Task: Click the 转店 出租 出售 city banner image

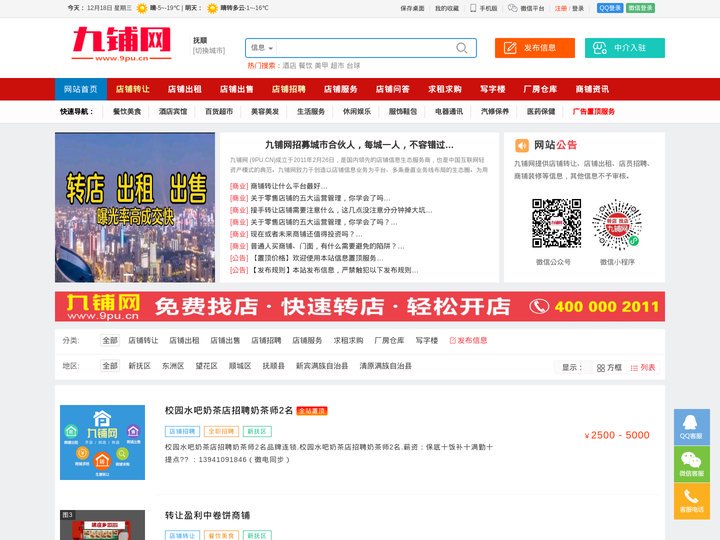Action: pos(135,207)
